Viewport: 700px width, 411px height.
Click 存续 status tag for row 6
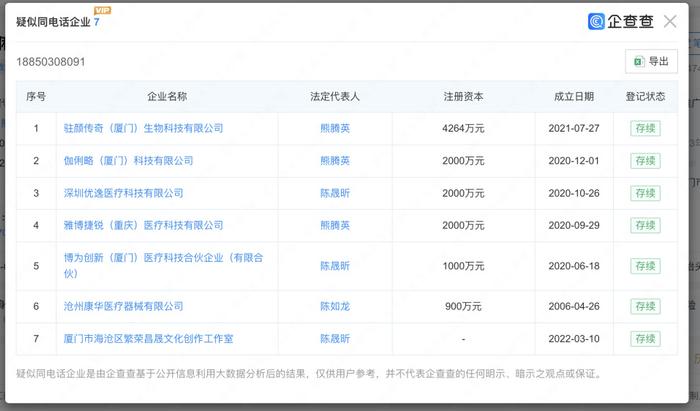click(x=646, y=306)
